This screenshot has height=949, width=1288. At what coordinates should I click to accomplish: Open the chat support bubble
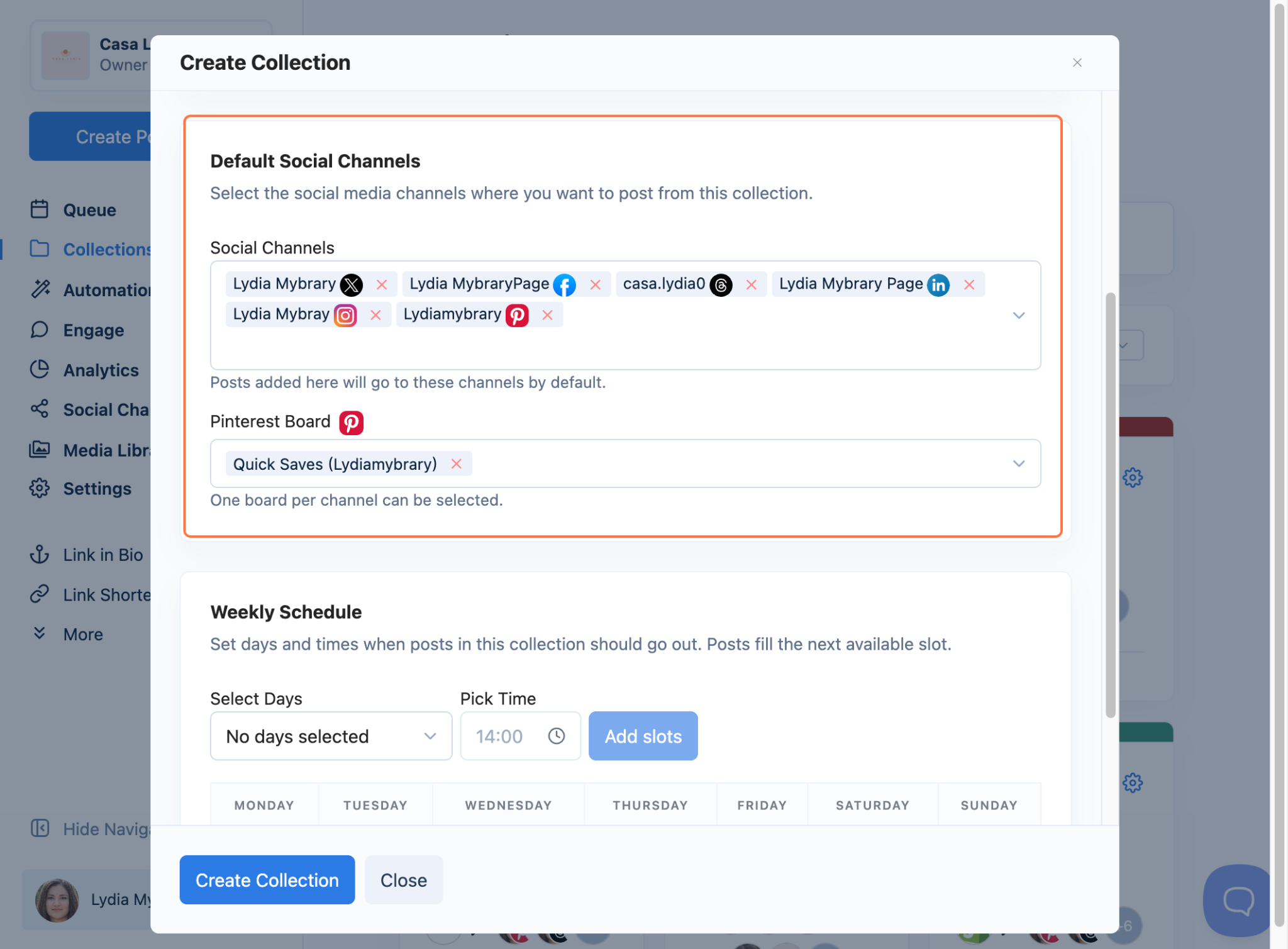pyautogui.click(x=1237, y=900)
